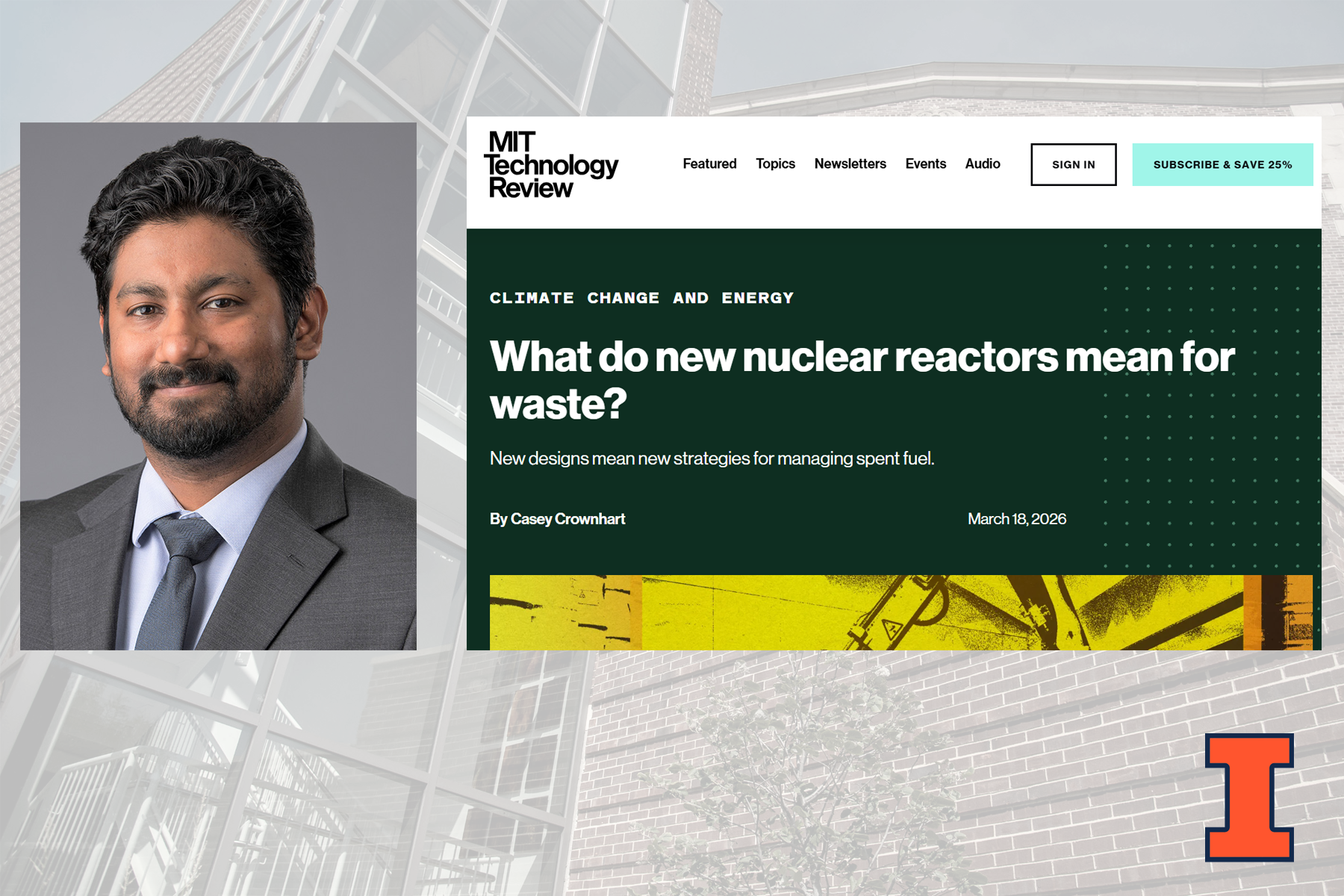Select the Audio section icon in navigation
Image resolution: width=1344 pixels, height=896 pixels.
click(983, 164)
